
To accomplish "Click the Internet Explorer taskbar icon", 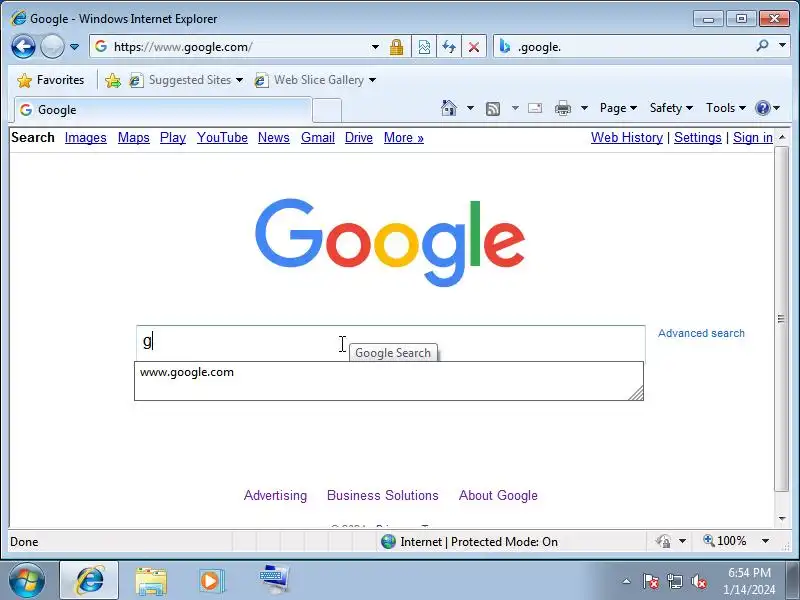I will [89, 581].
